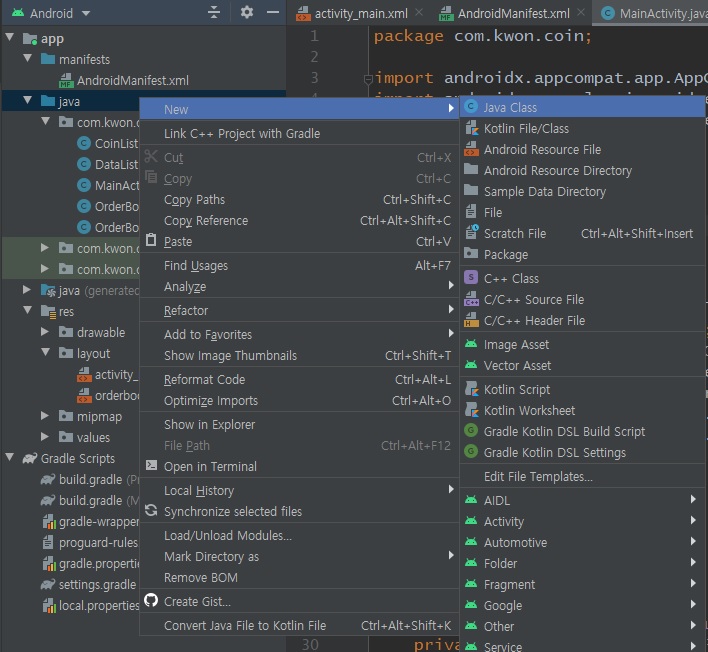Click the Kotlin File/Class icon
The height and width of the screenshot is (652, 708).
click(x=471, y=128)
